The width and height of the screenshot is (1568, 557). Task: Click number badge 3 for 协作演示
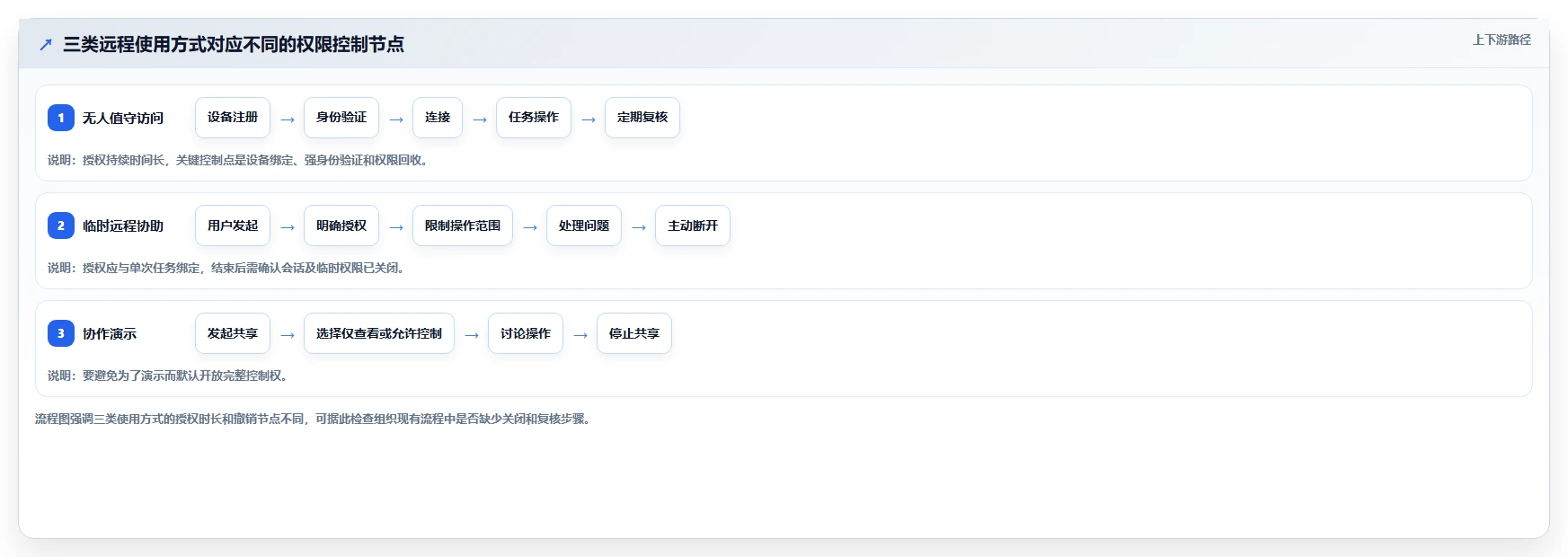61,333
